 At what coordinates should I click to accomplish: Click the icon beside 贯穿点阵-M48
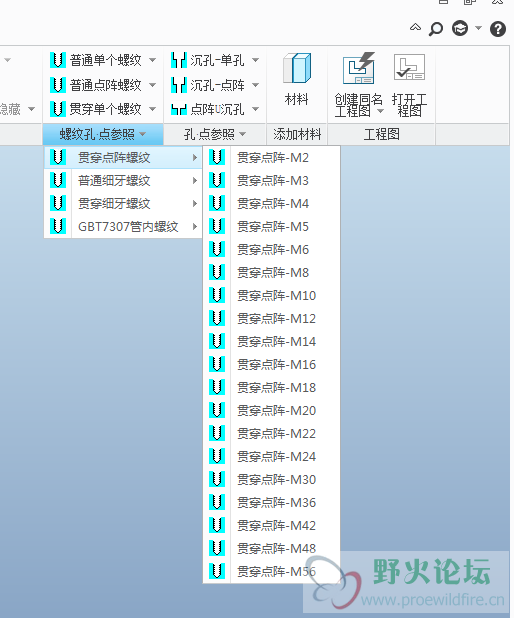[x=217, y=548]
